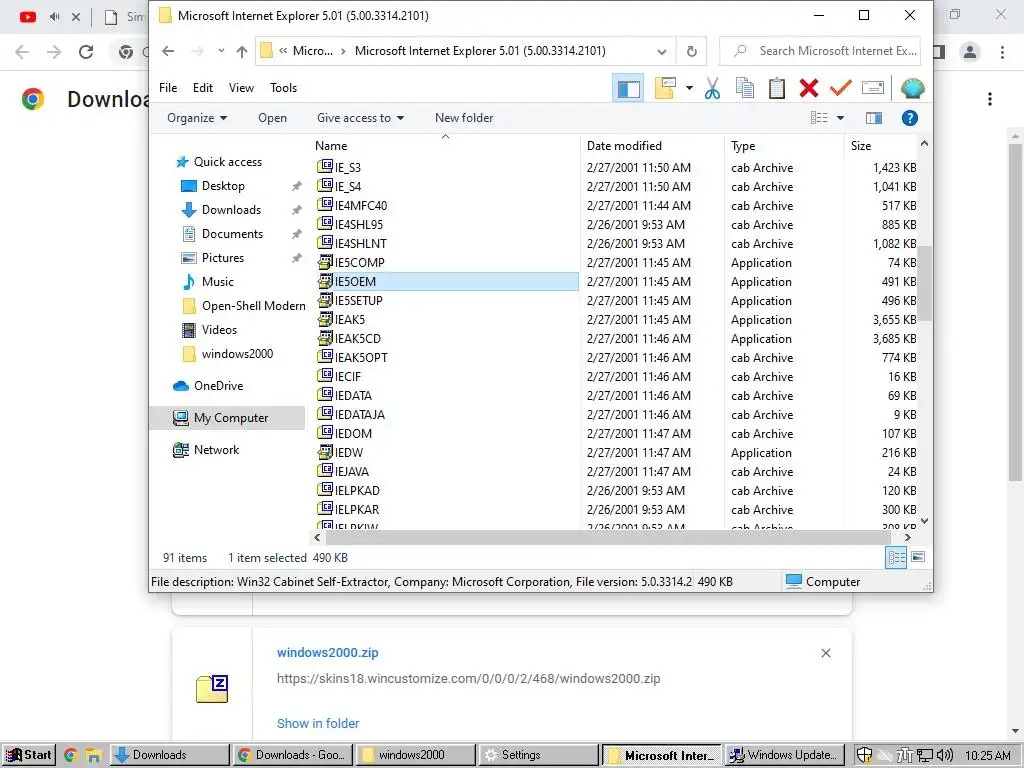Select OneDrive in navigation pane
Viewport: 1024px width, 768px height.
coord(218,386)
